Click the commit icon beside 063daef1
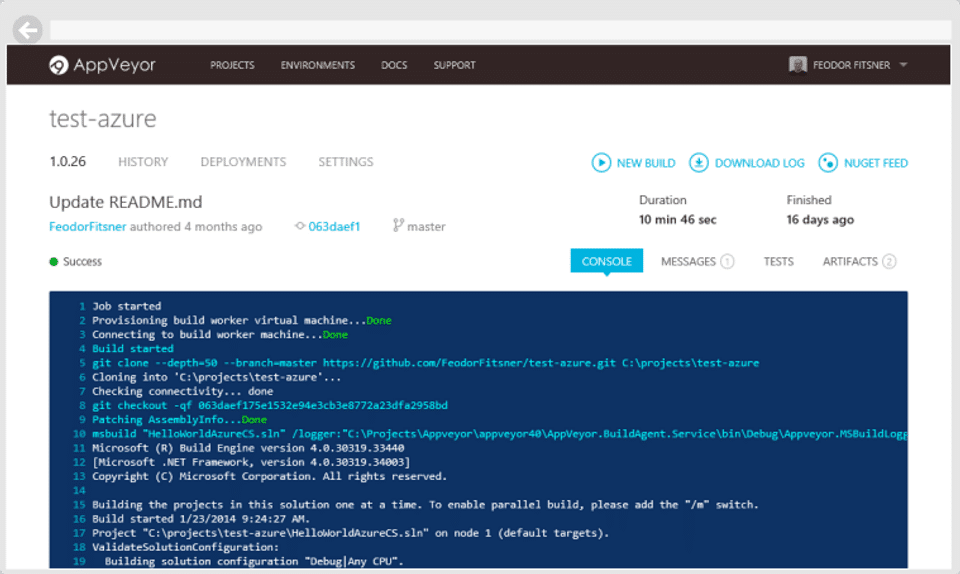This screenshot has height=574, width=960. point(300,226)
